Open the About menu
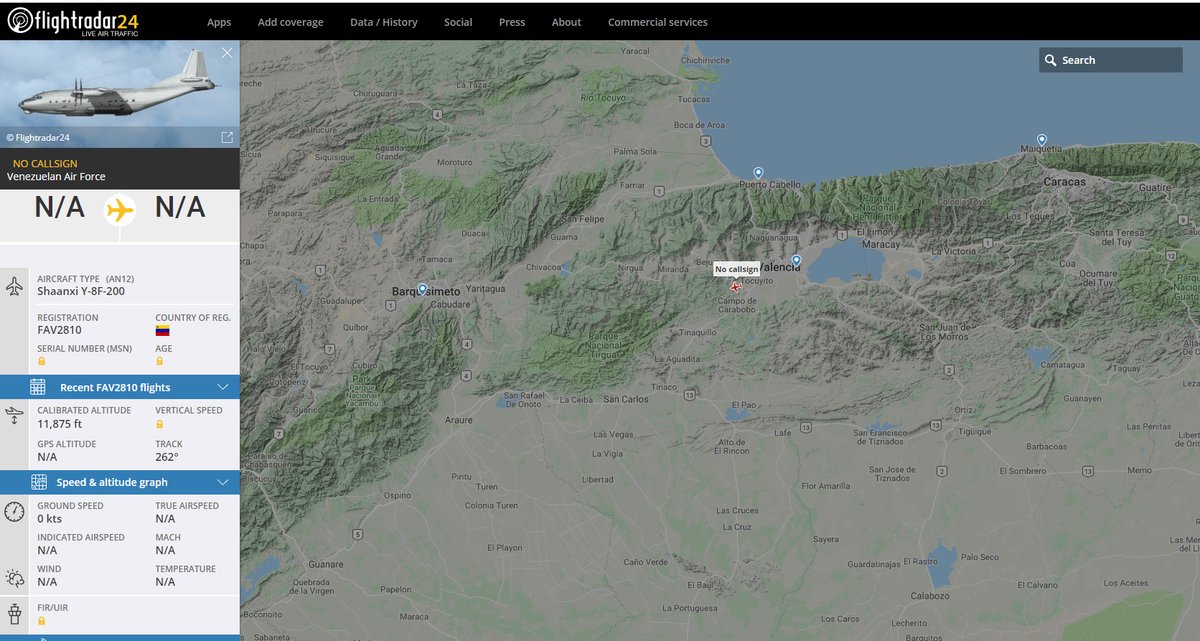Image resolution: width=1200 pixels, height=641 pixels. click(x=566, y=22)
